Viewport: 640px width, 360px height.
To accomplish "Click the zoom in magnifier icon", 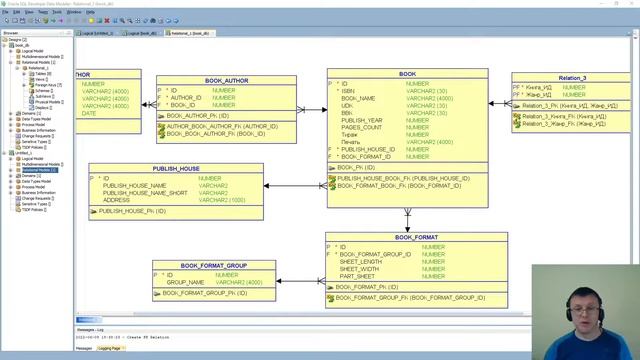I will pyautogui.click(x=122, y=20).
